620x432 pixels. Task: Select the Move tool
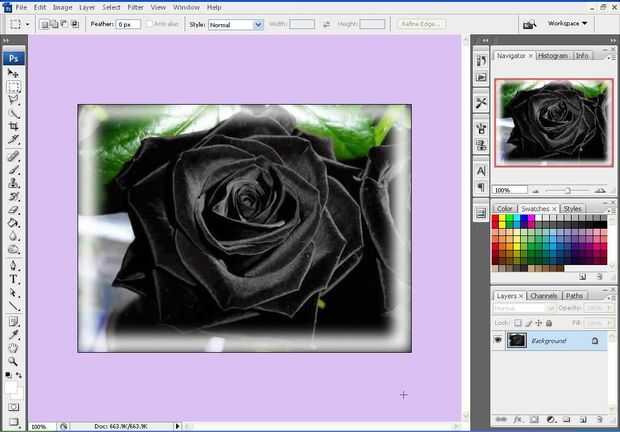click(x=14, y=73)
